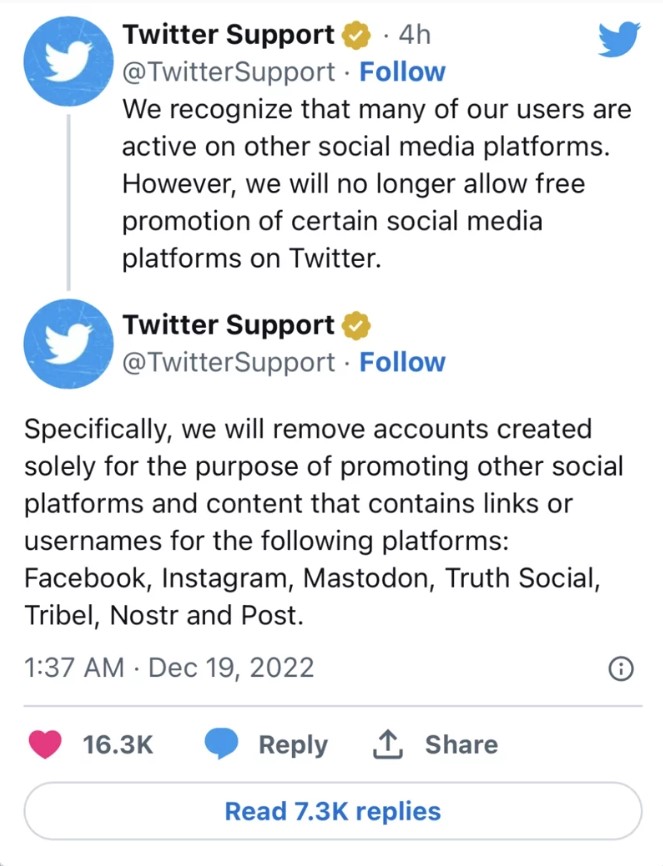Open the 16.3K likes count
Viewport: 663px width, 866px height.
(118, 744)
